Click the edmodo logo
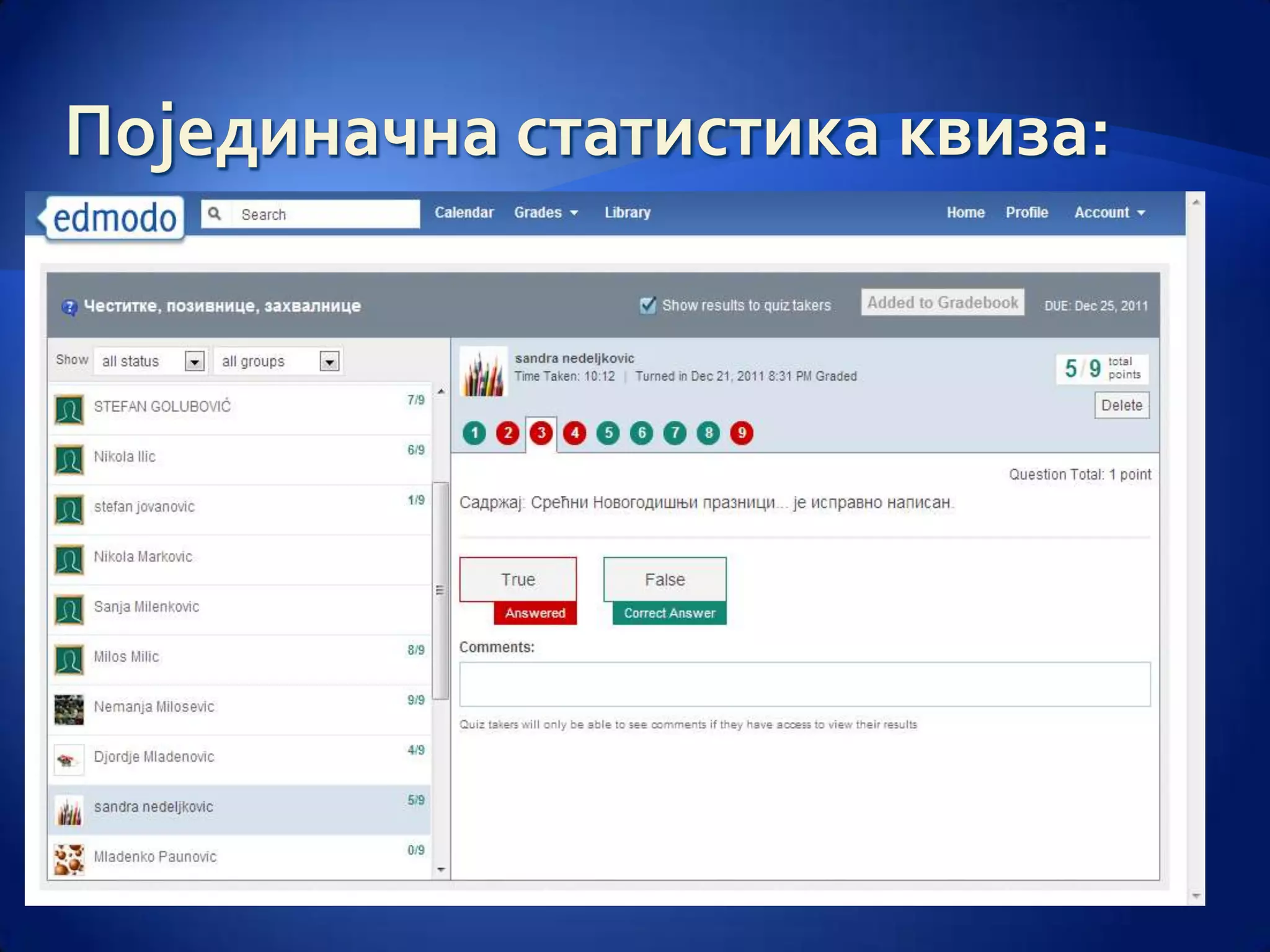 point(115,218)
